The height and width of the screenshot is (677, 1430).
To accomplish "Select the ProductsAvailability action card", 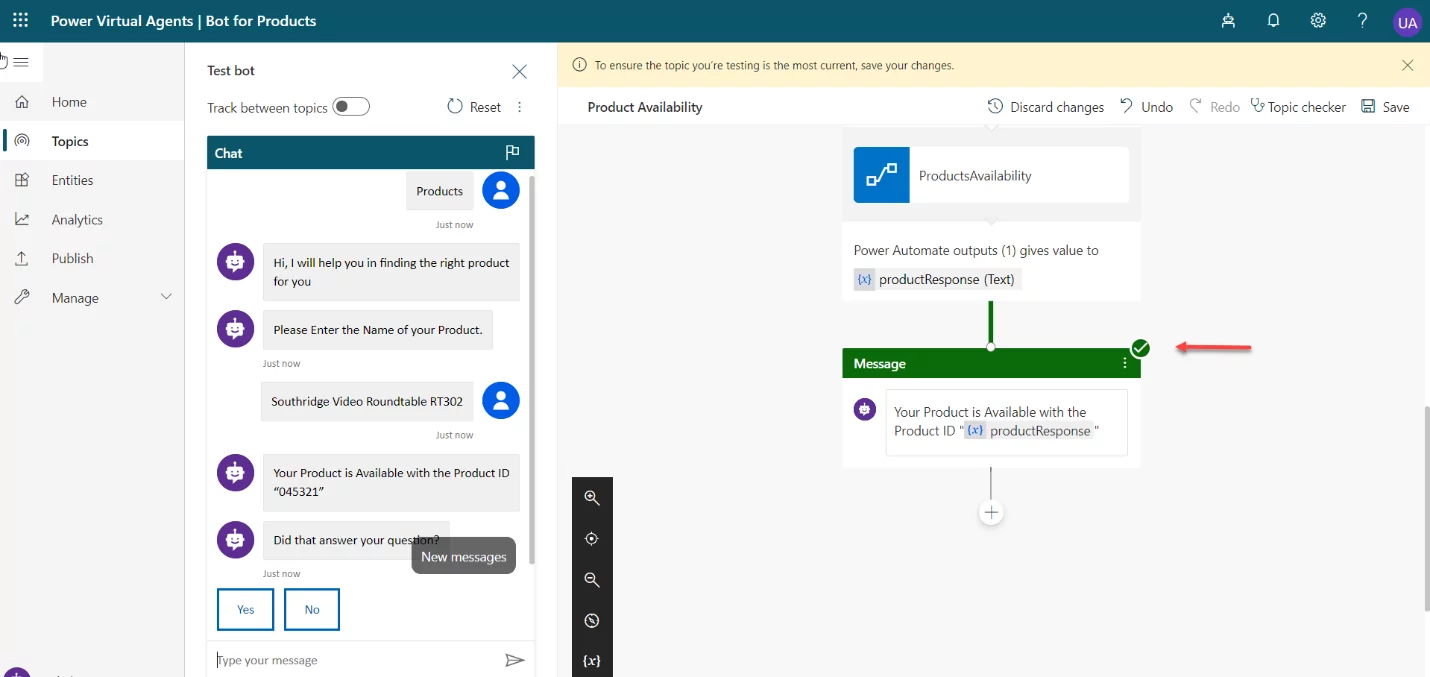I will coord(991,175).
